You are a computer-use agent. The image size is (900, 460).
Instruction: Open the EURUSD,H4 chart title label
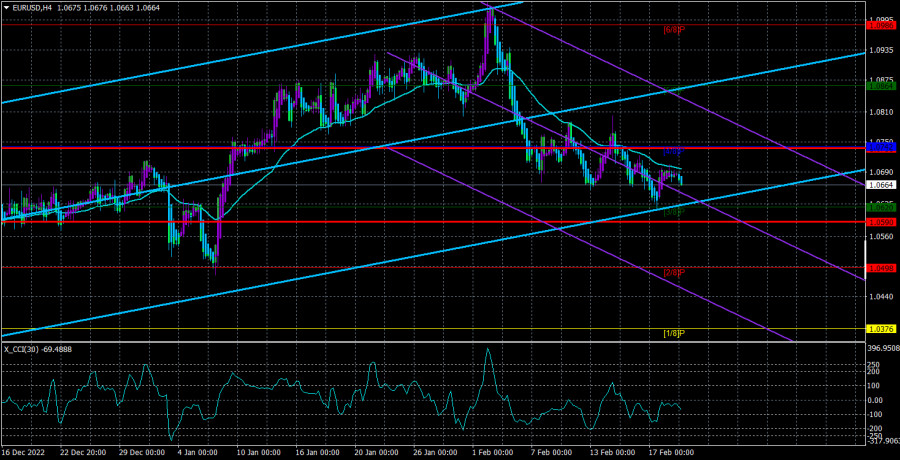(32, 9)
